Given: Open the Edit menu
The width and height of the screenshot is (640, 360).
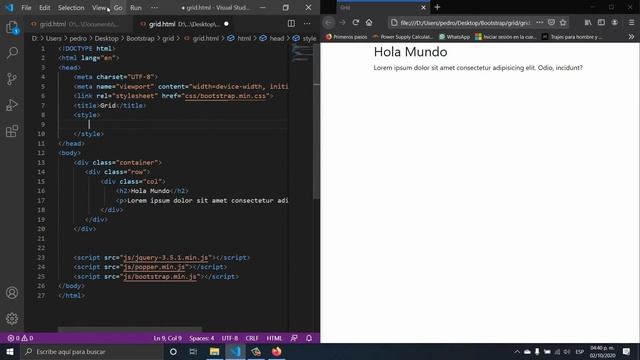Looking at the screenshot, I should tap(44, 7).
